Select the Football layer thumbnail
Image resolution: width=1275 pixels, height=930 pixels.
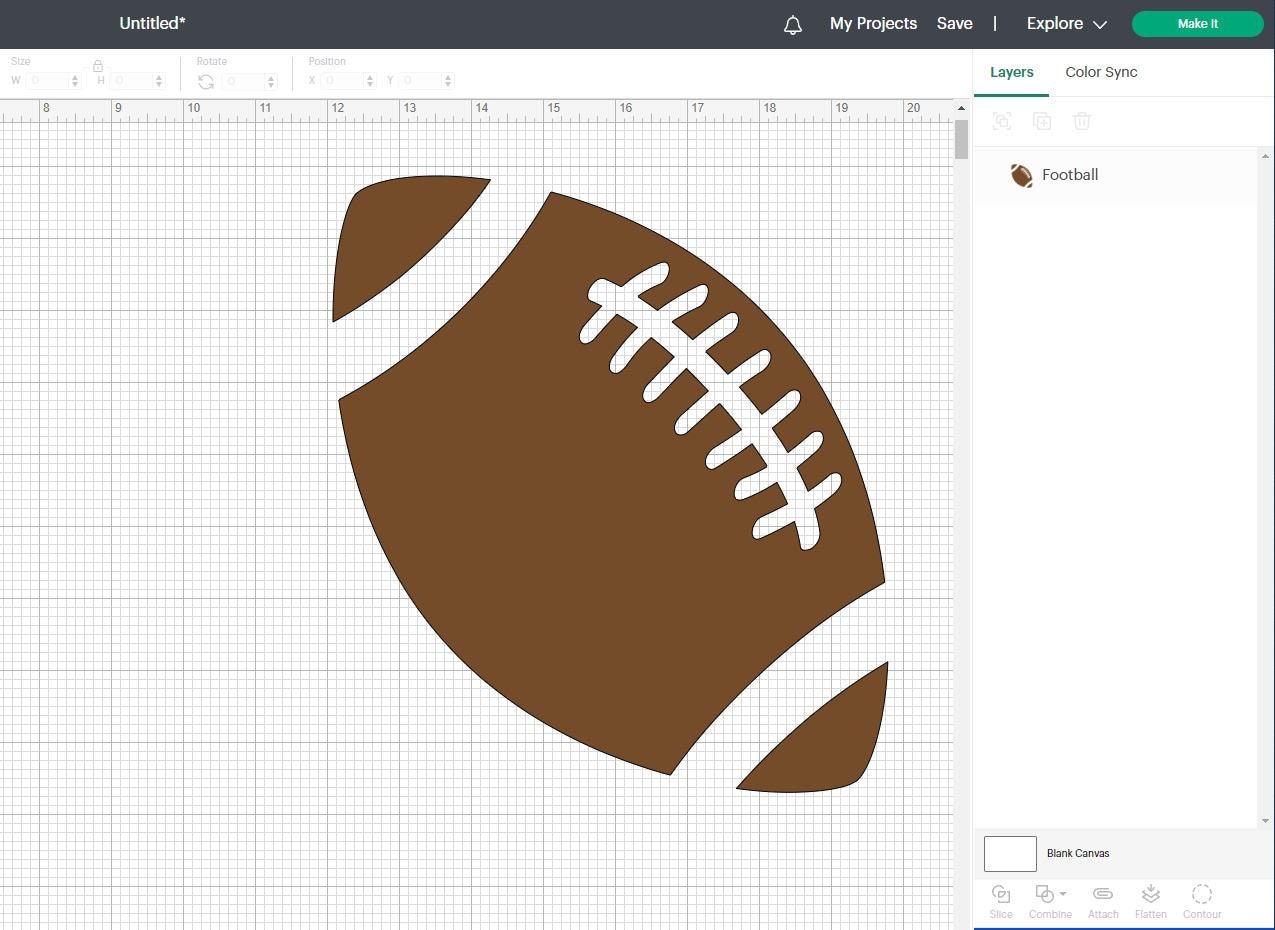1021,175
